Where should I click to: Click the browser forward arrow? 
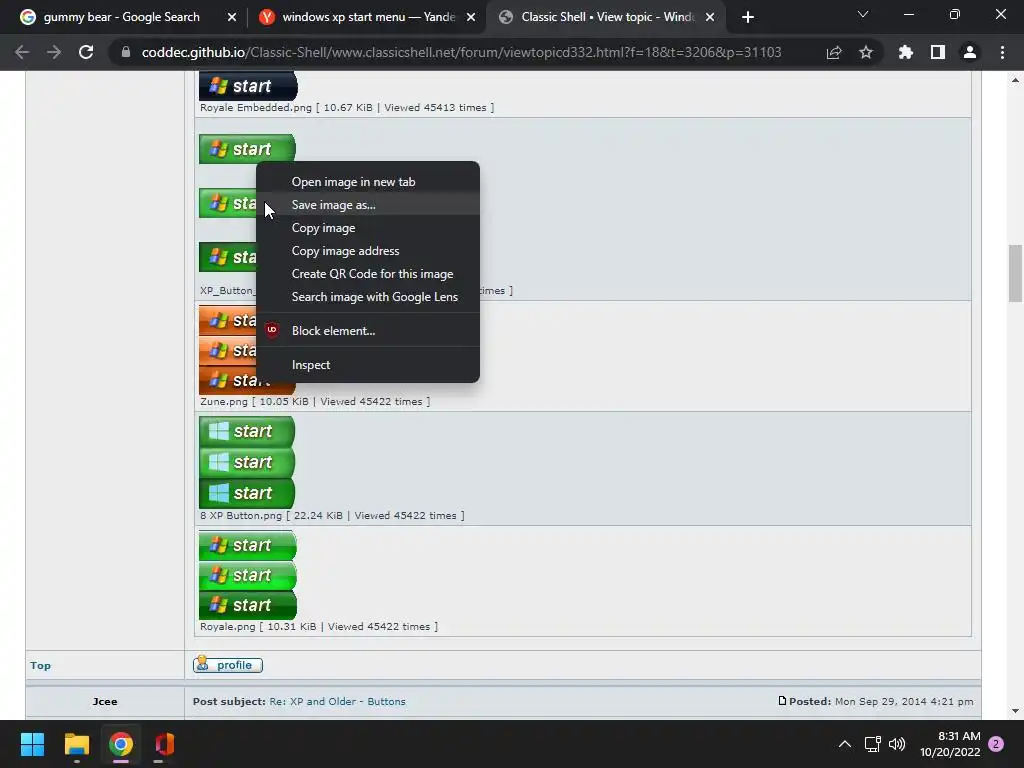tap(54, 52)
